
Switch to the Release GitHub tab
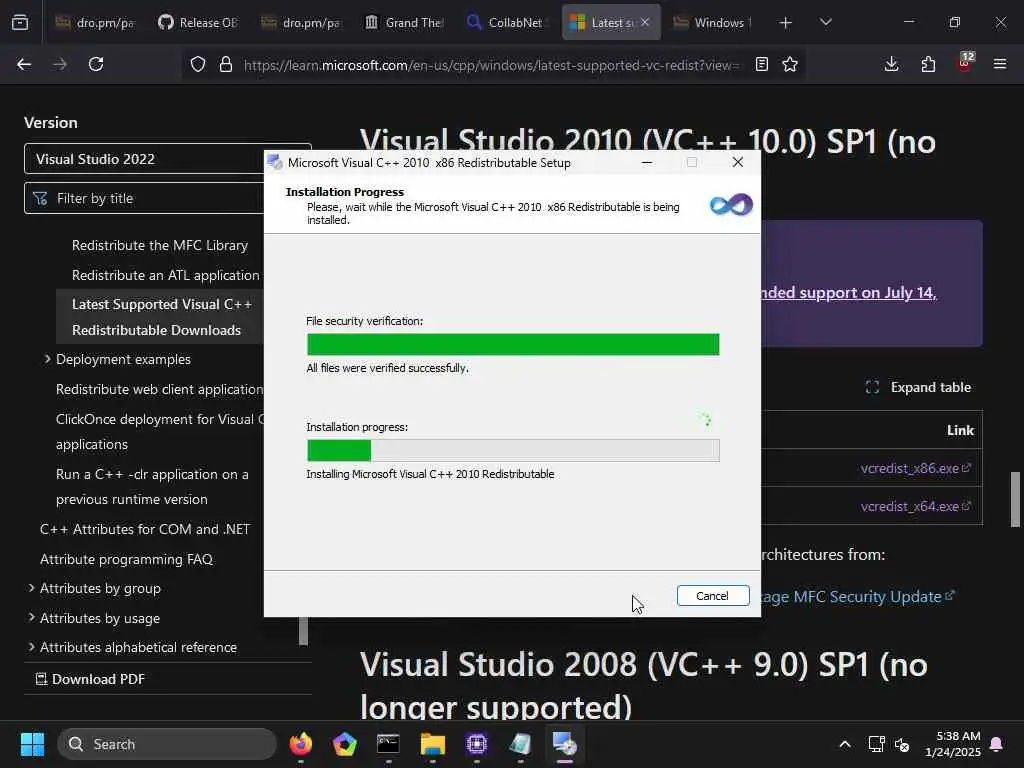pos(198,22)
